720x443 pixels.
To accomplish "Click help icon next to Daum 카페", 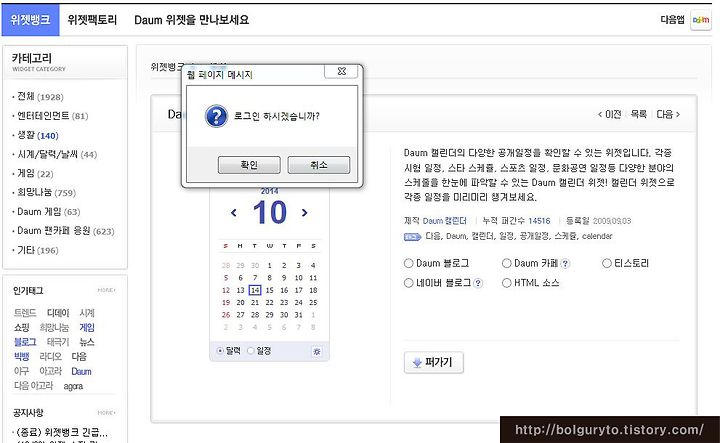I will point(565,264).
